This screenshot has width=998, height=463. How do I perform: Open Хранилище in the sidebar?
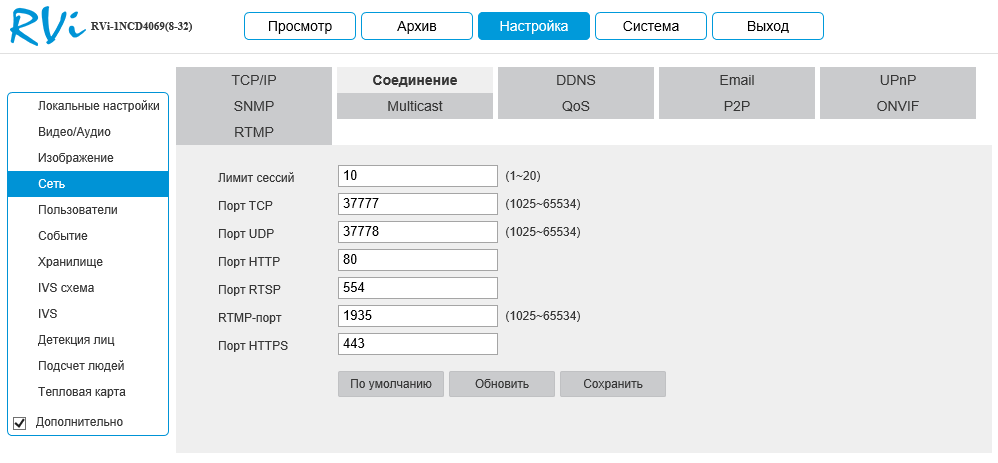(x=70, y=262)
